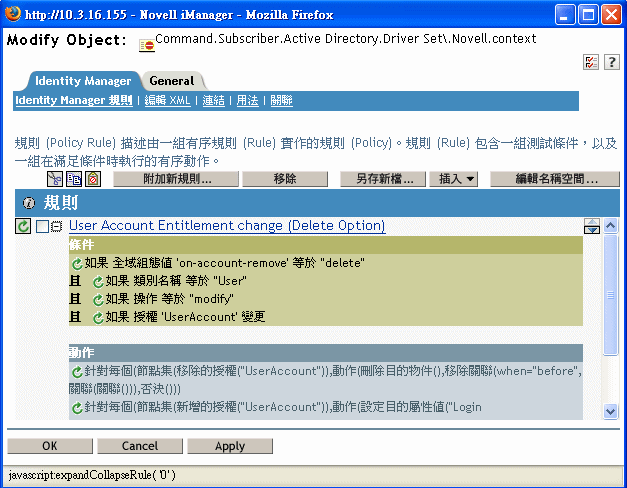The image size is (627, 488).
Task: Click the 編輯名稱空間... button
Action: tap(555, 179)
